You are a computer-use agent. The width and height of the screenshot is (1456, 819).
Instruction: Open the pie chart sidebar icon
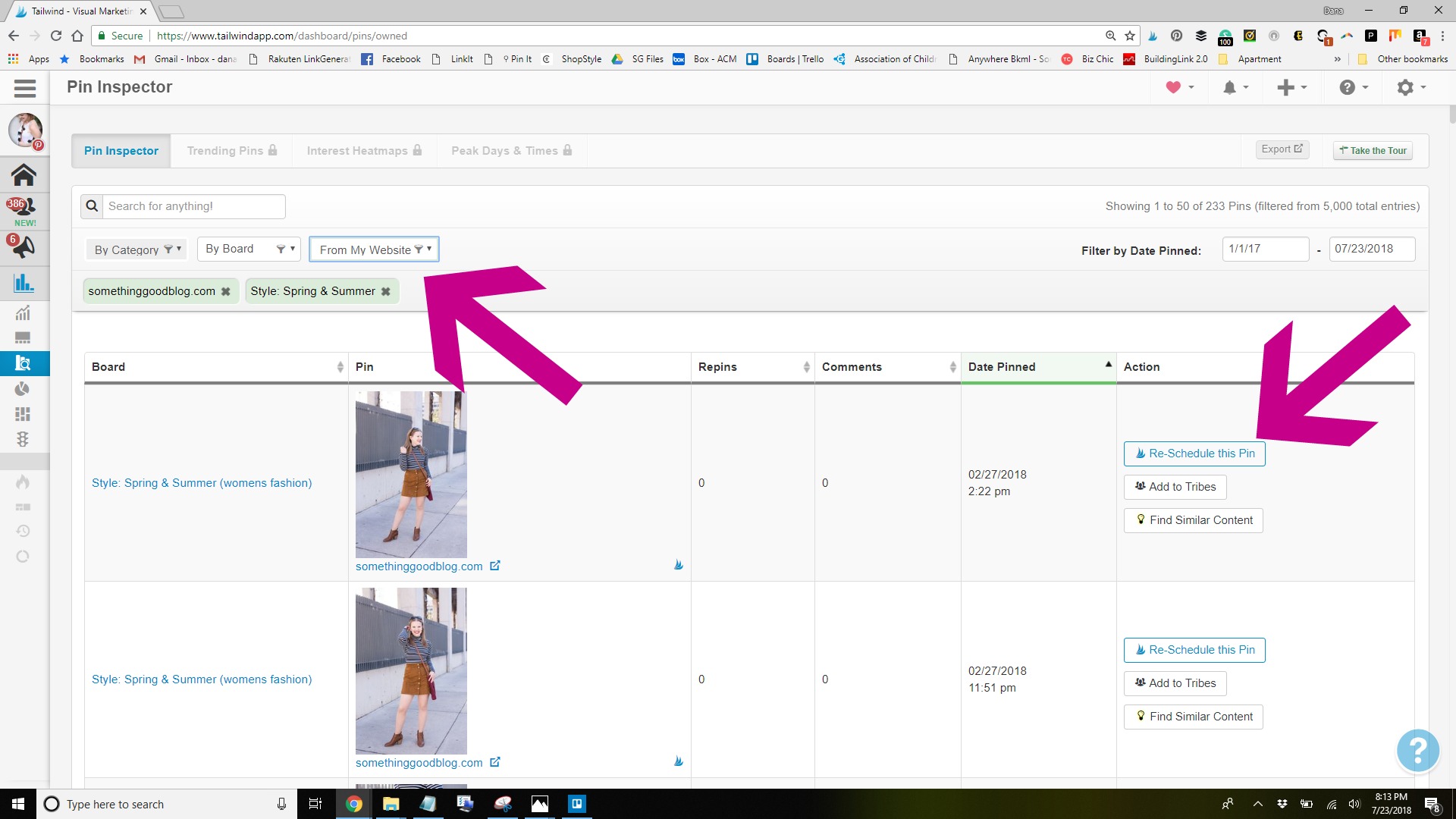23,389
